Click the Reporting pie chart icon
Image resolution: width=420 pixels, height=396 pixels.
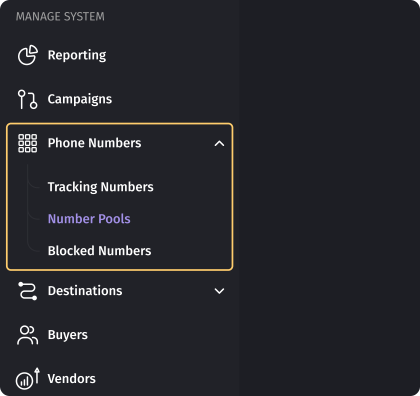[28, 55]
